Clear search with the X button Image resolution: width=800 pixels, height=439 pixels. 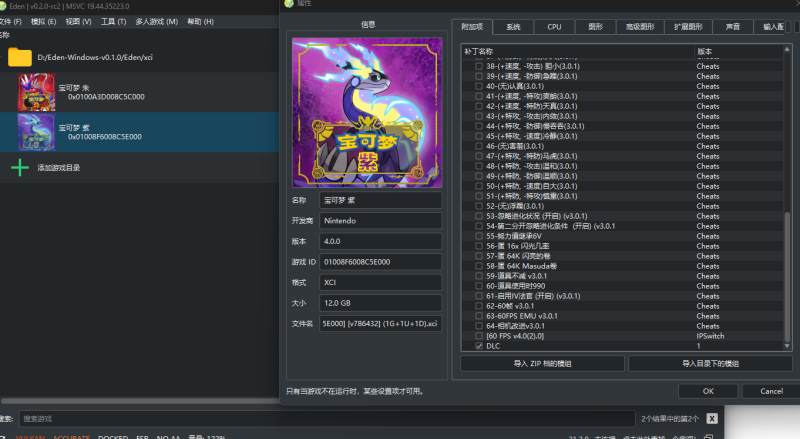coord(712,419)
